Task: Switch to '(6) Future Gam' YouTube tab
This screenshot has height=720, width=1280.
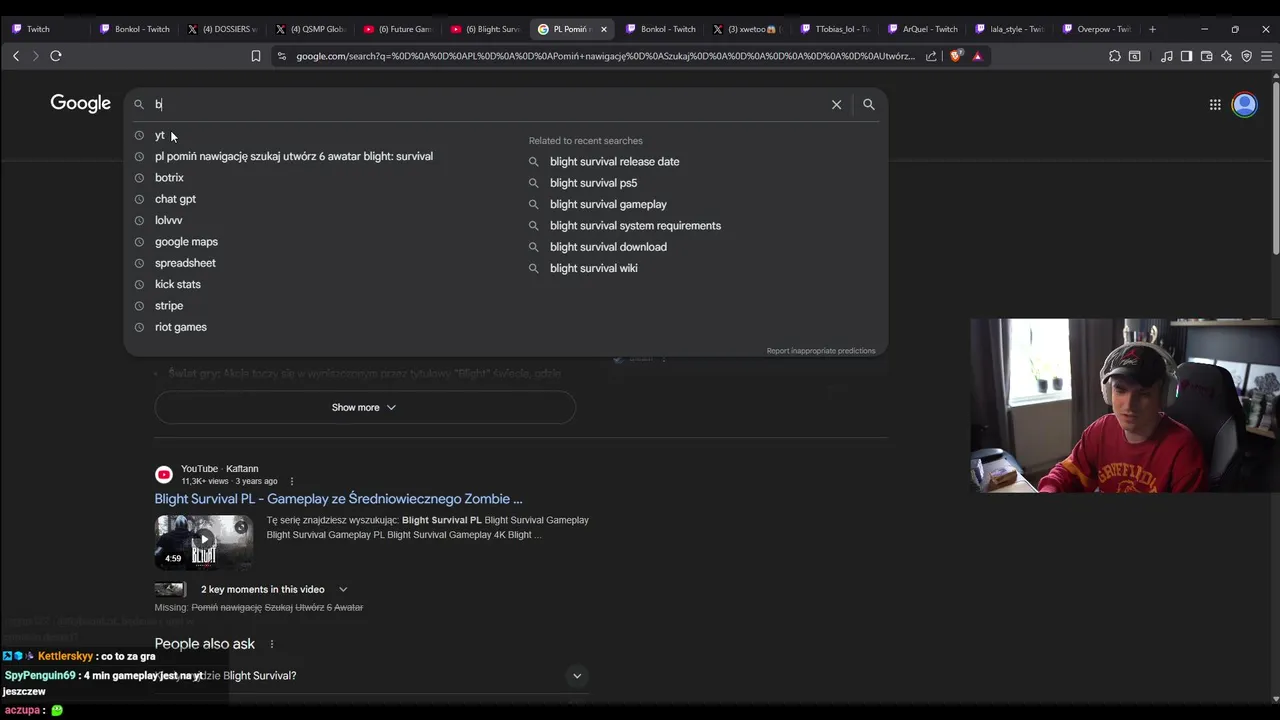Action: point(398,29)
